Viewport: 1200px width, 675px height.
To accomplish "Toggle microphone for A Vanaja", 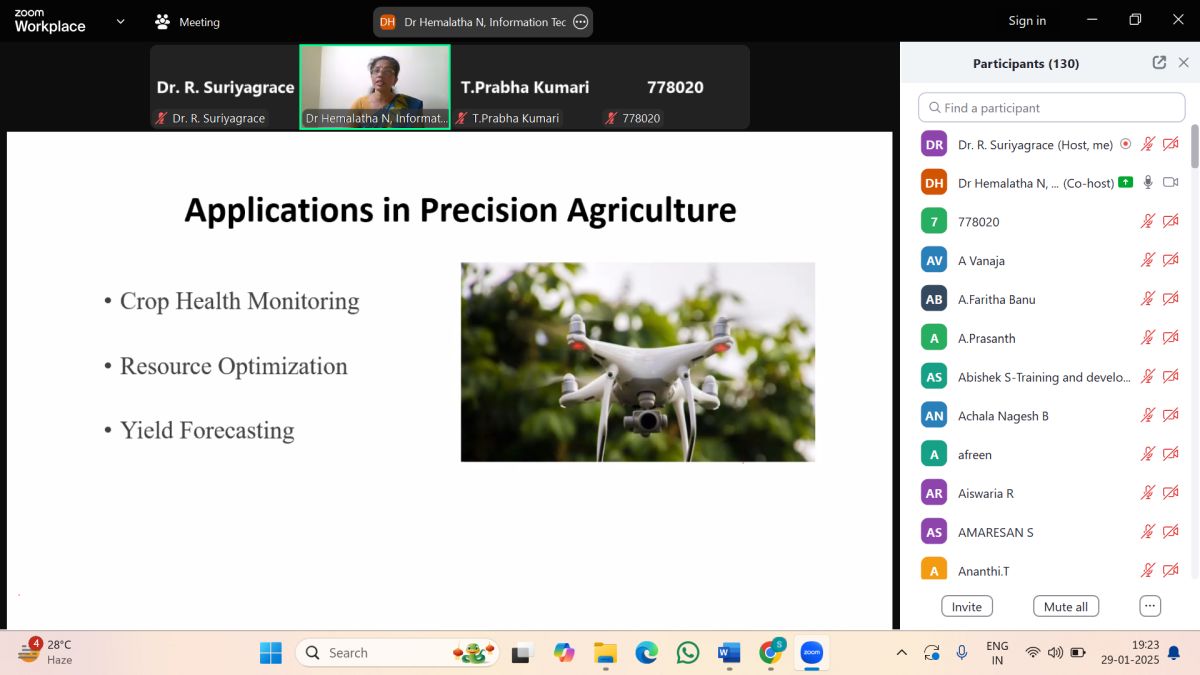I will [x=1148, y=260].
